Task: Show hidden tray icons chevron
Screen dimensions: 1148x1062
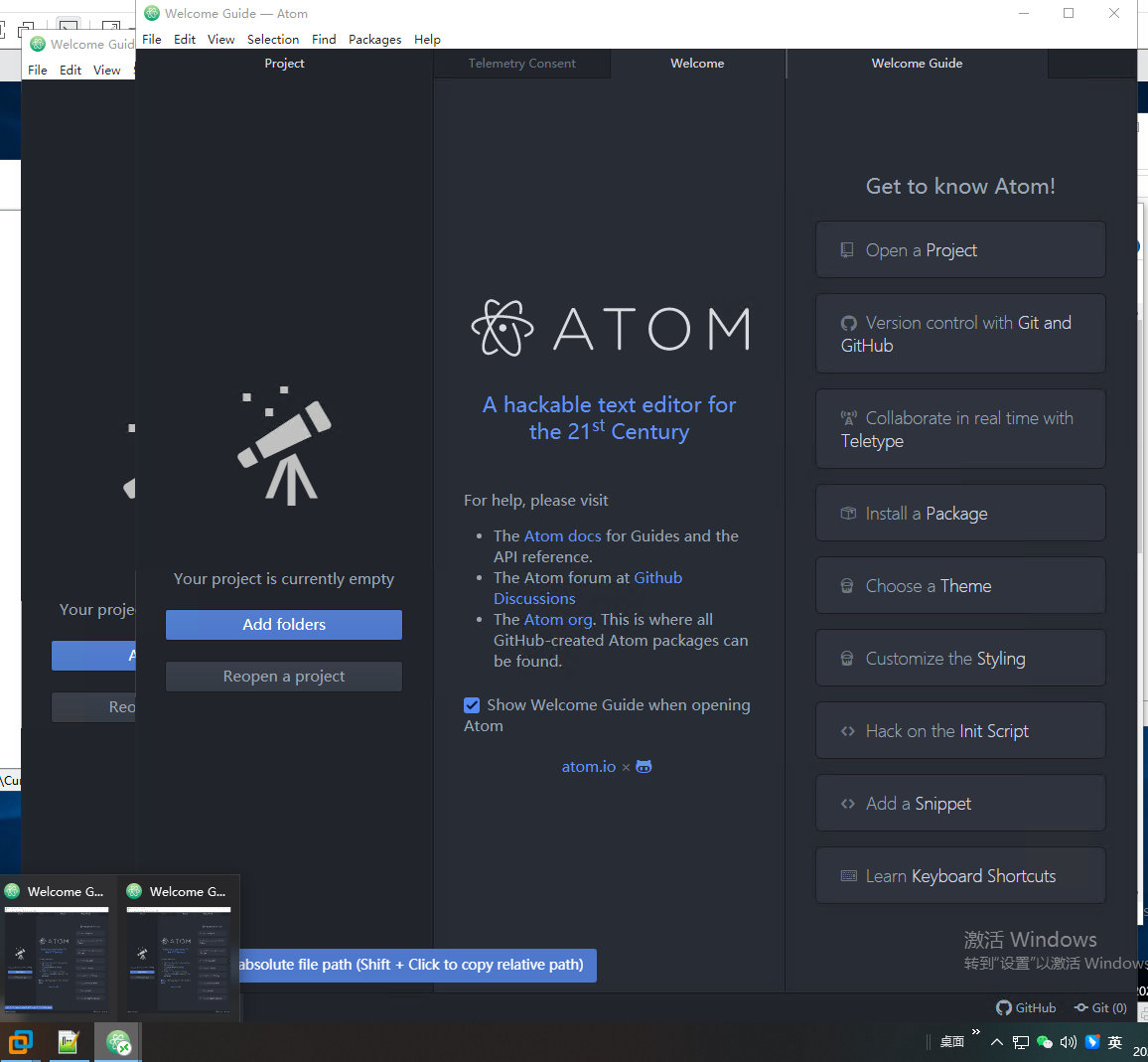Action: click(996, 1042)
